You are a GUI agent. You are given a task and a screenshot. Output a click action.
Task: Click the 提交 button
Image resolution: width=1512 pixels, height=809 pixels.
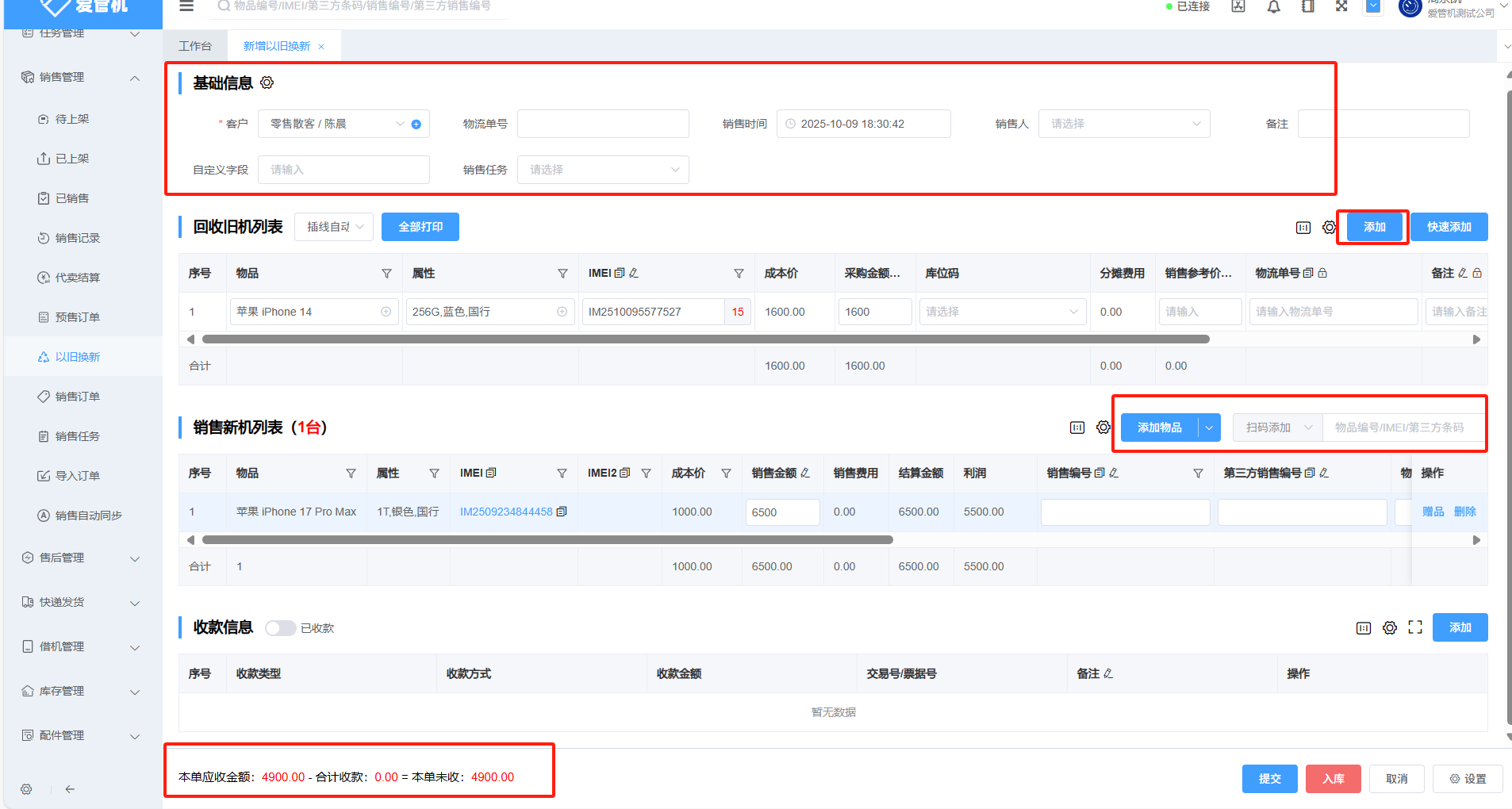(x=1269, y=779)
